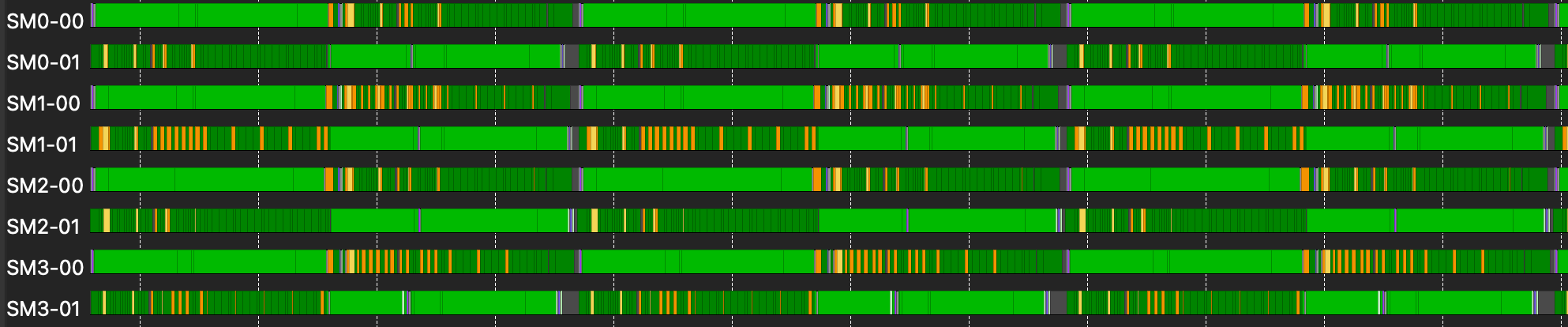Image resolution: width=1568 pixels, height=327 pixels.
Task: Select the SM2-01 row label
Action: click(43, 227)
